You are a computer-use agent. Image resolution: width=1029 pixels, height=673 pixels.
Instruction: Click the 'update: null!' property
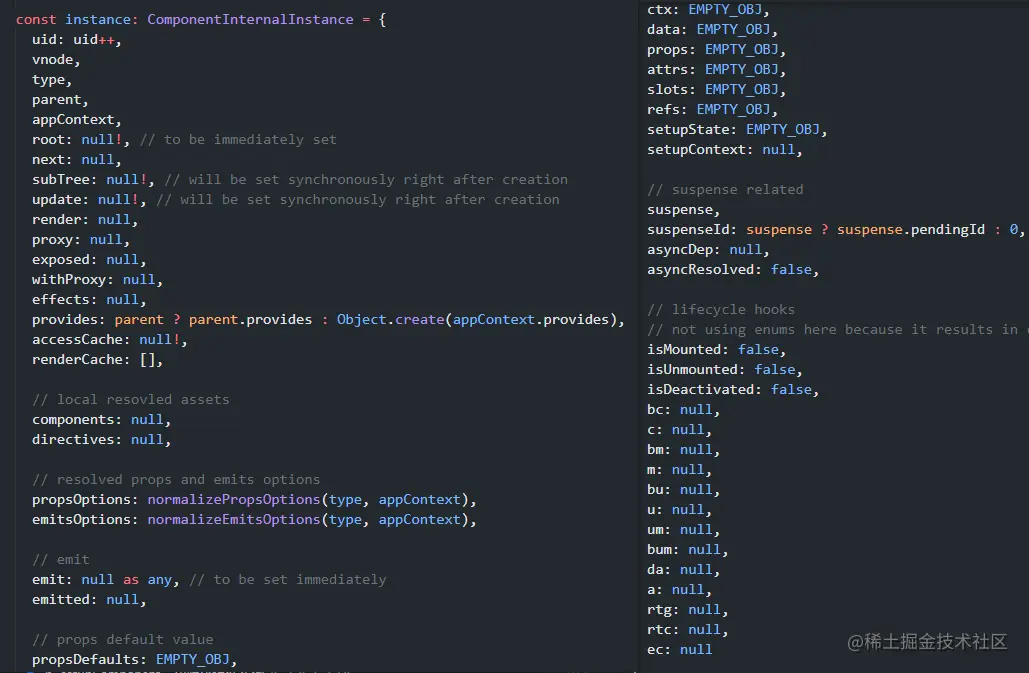pyautogui.click(x=85, y=199)
